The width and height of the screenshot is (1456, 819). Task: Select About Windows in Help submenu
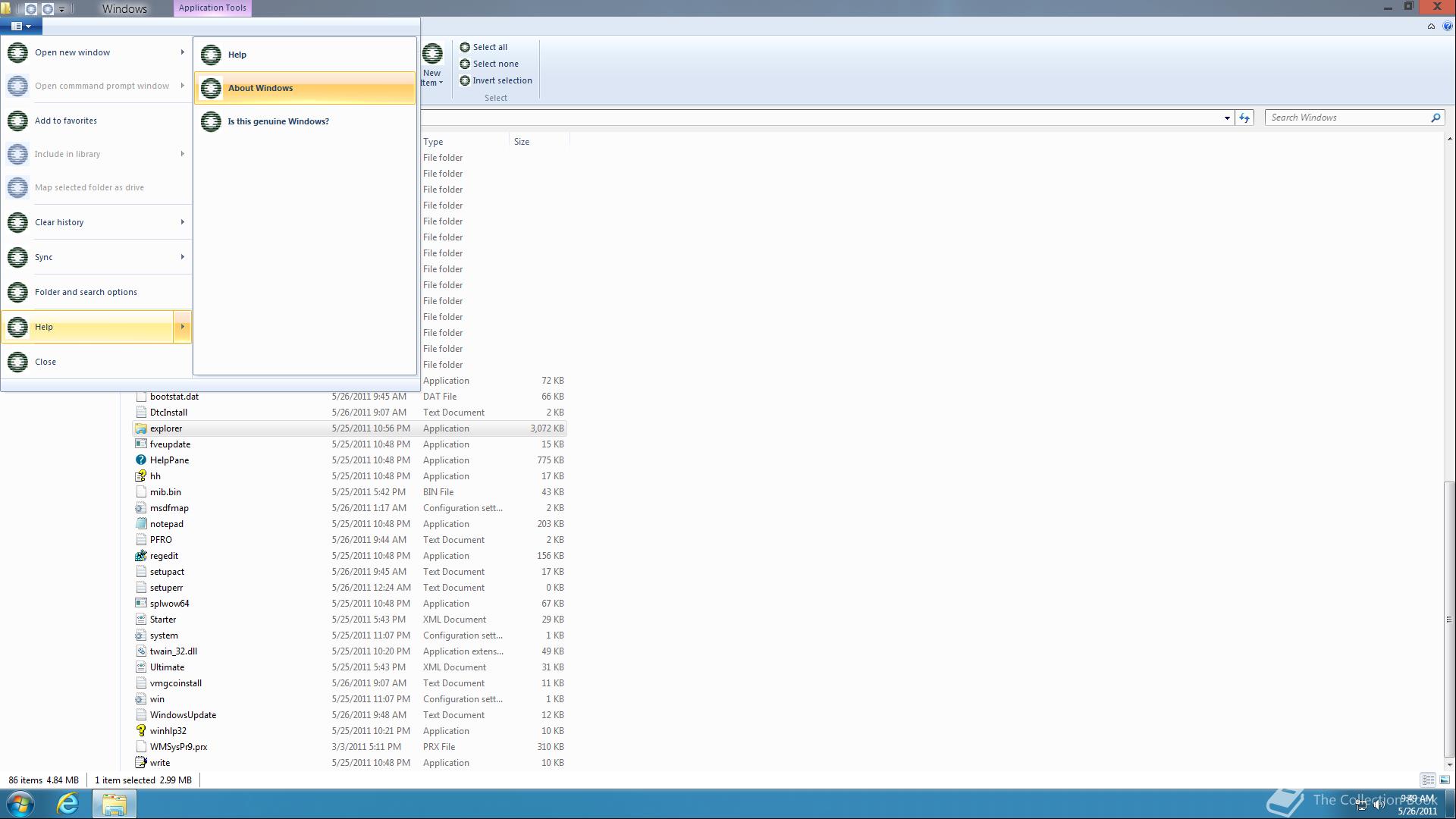click(x=305, y=88)
